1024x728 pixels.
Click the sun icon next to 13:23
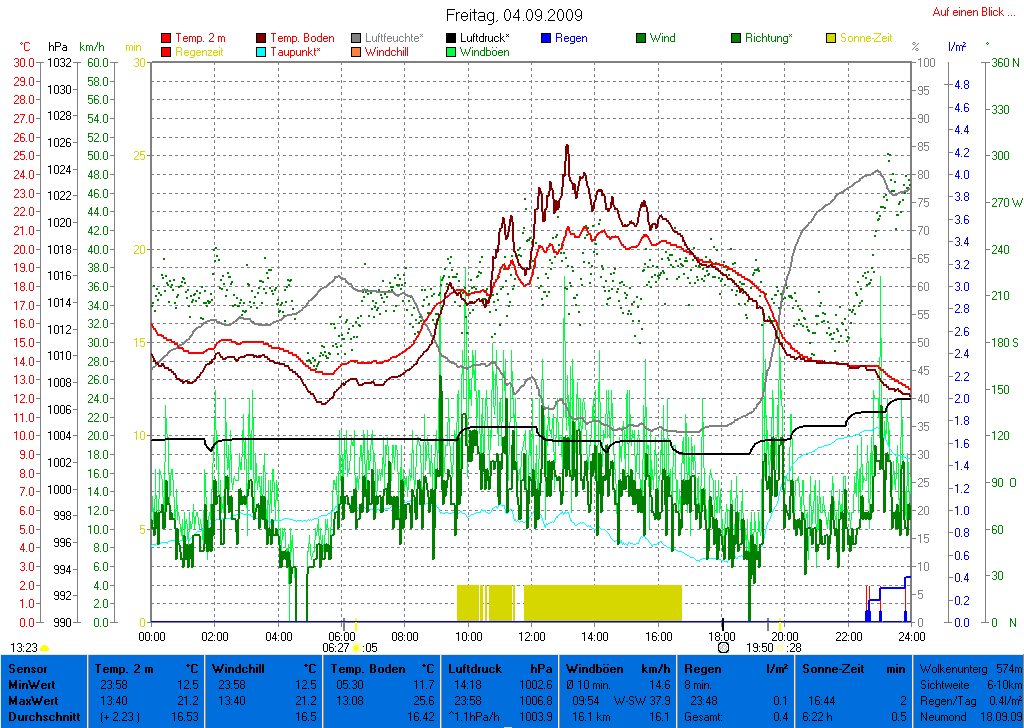(44, 648)
